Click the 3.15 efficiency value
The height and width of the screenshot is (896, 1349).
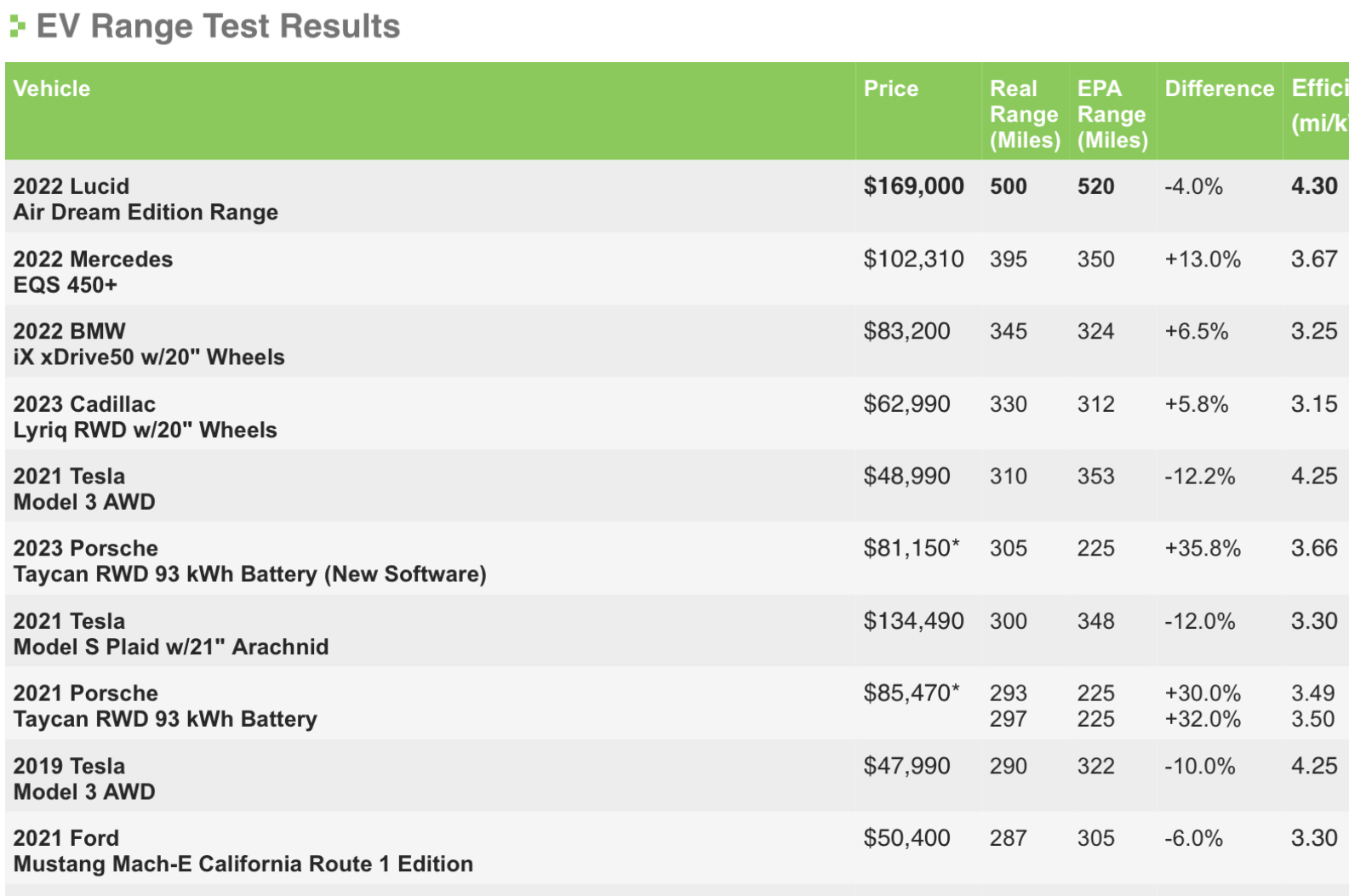point(1314,403)
